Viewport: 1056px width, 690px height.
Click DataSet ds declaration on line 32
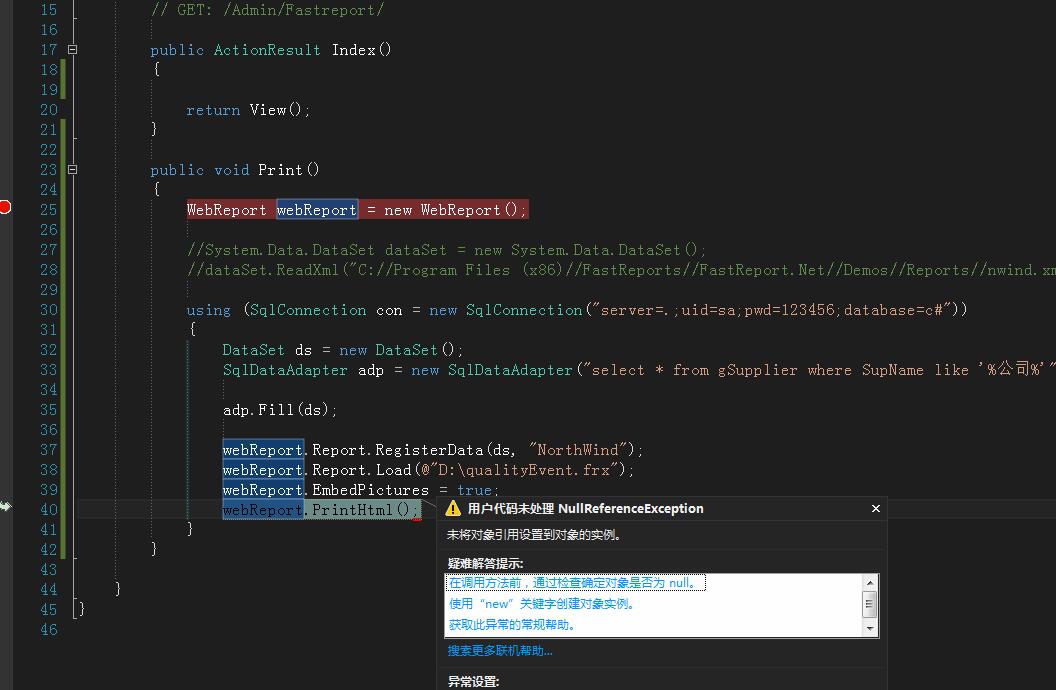pos(343,350)
